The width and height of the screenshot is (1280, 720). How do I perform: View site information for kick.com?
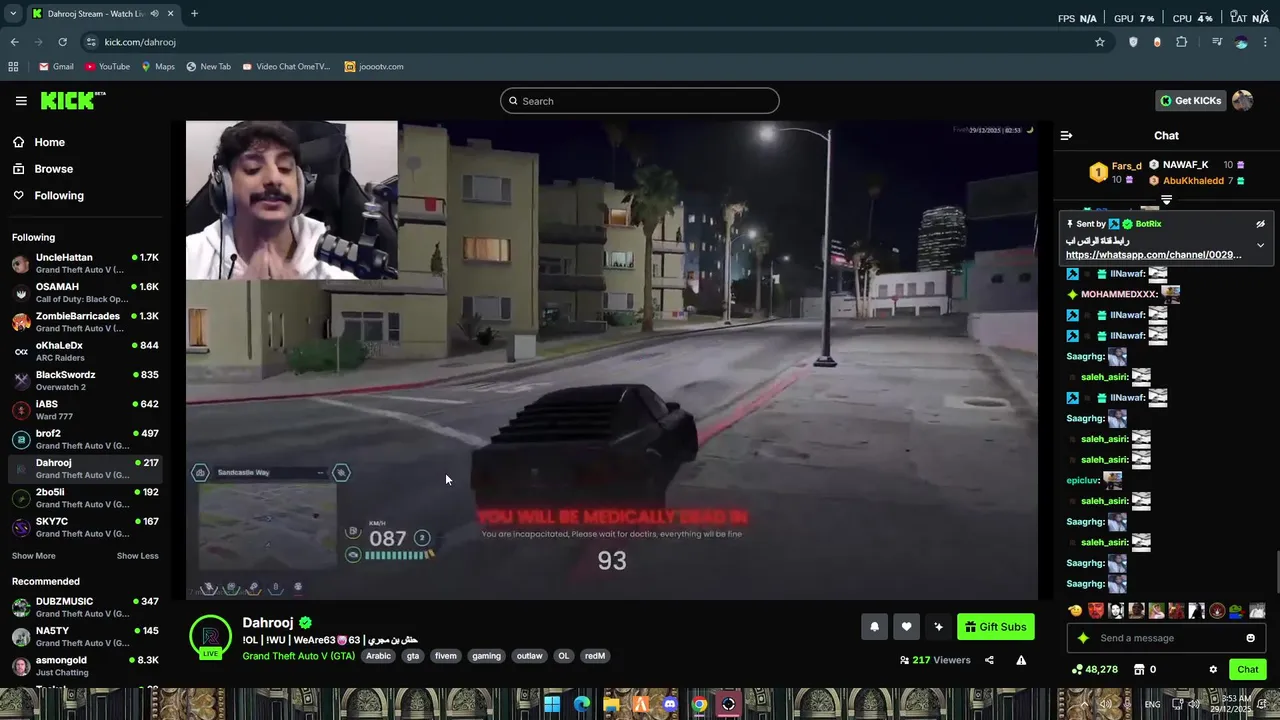click(x=91, y=42)
